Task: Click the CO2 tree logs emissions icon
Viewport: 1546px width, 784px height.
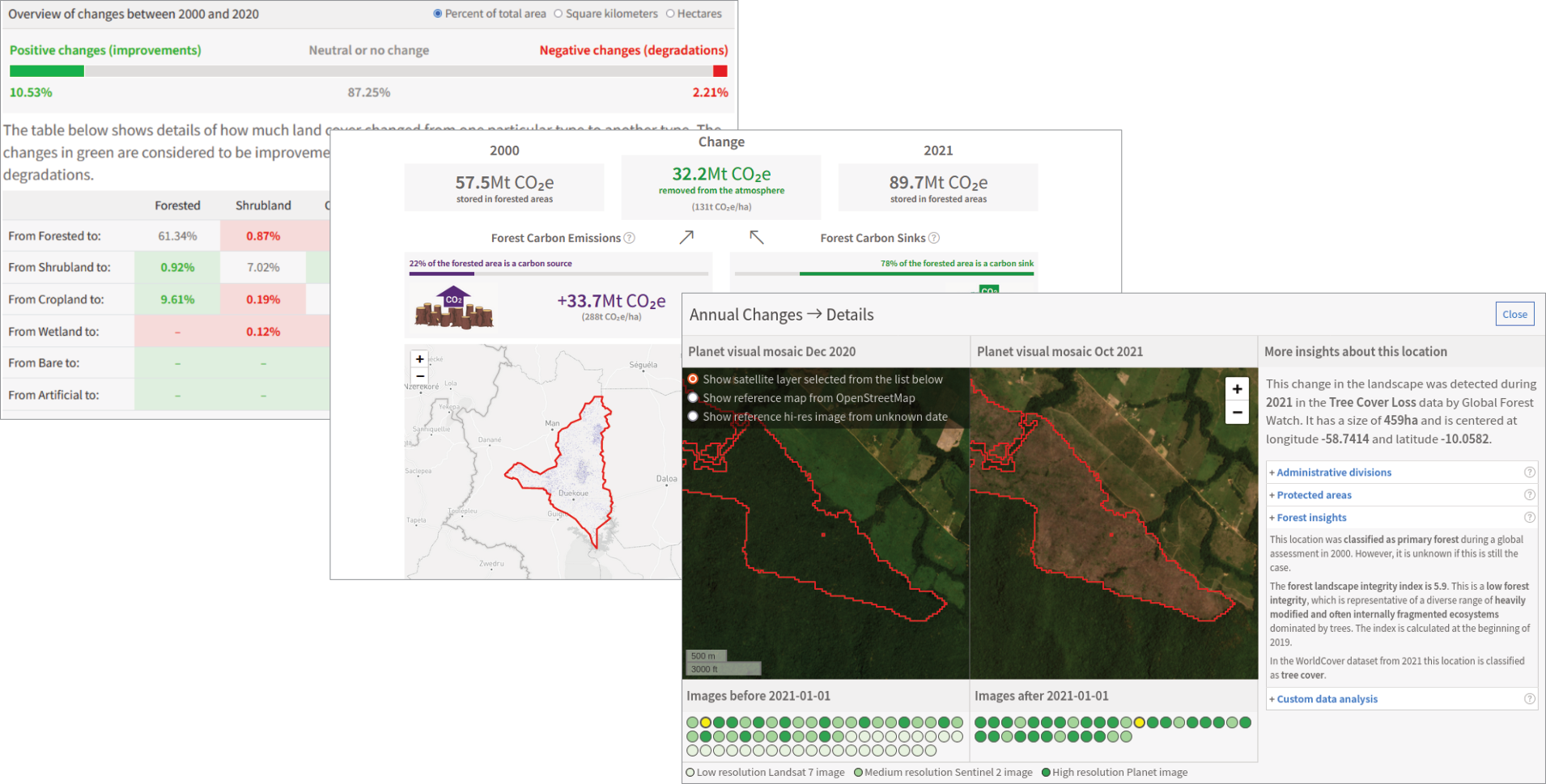Action: (454, 307)
